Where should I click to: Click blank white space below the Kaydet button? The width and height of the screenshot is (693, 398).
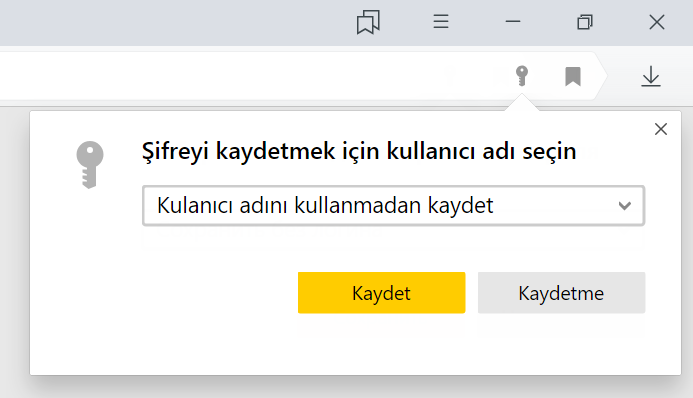click(x=381, y=347)
